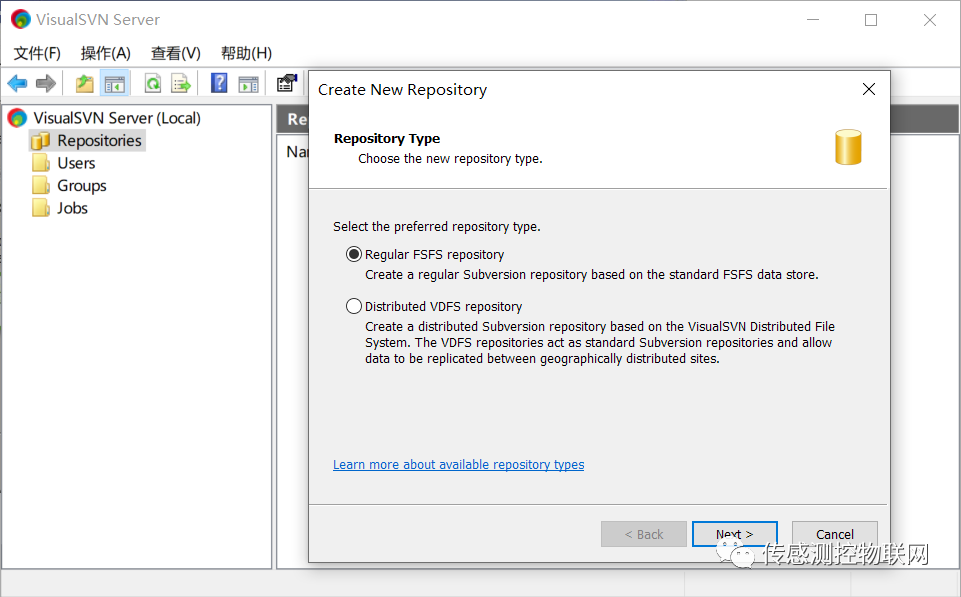Select VisualSVN Server (Local) tree node
Screen dimensions: 961x597
point(116,118)
